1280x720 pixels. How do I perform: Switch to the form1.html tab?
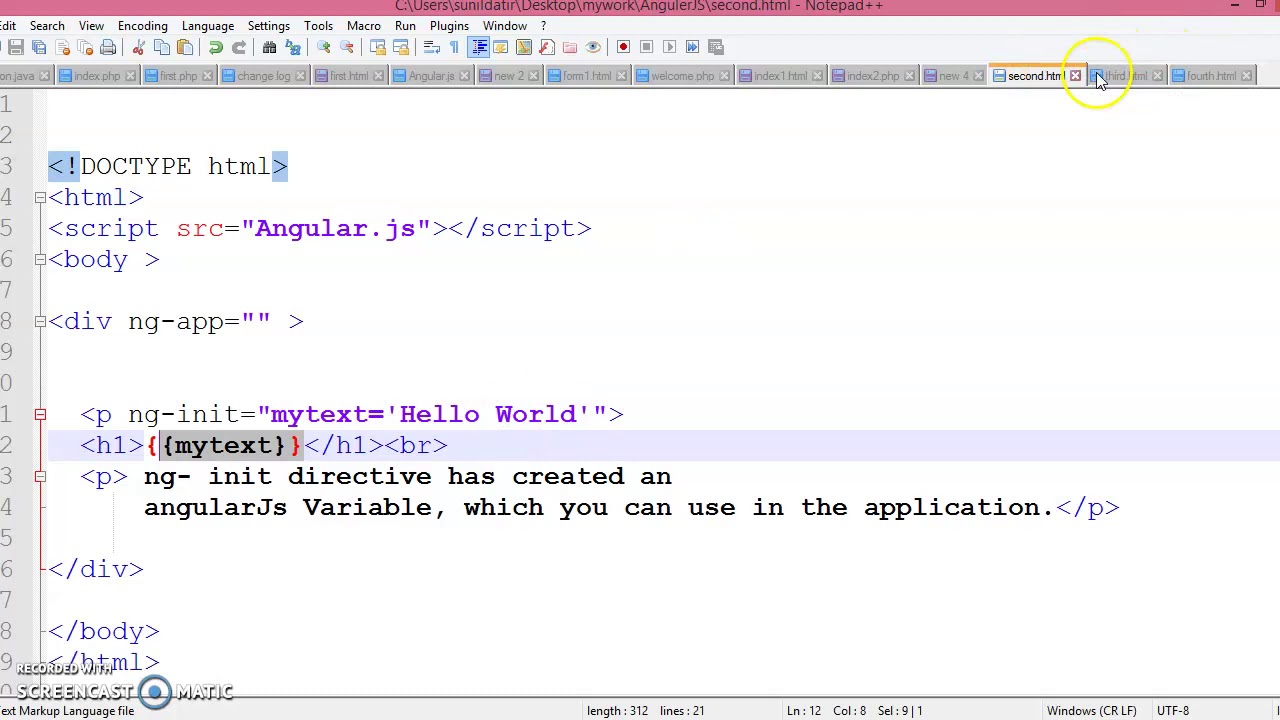(x=587, y=76)
